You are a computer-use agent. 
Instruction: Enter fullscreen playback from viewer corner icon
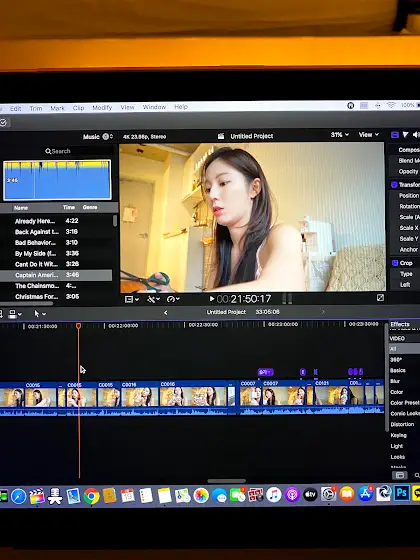(380, 298)
